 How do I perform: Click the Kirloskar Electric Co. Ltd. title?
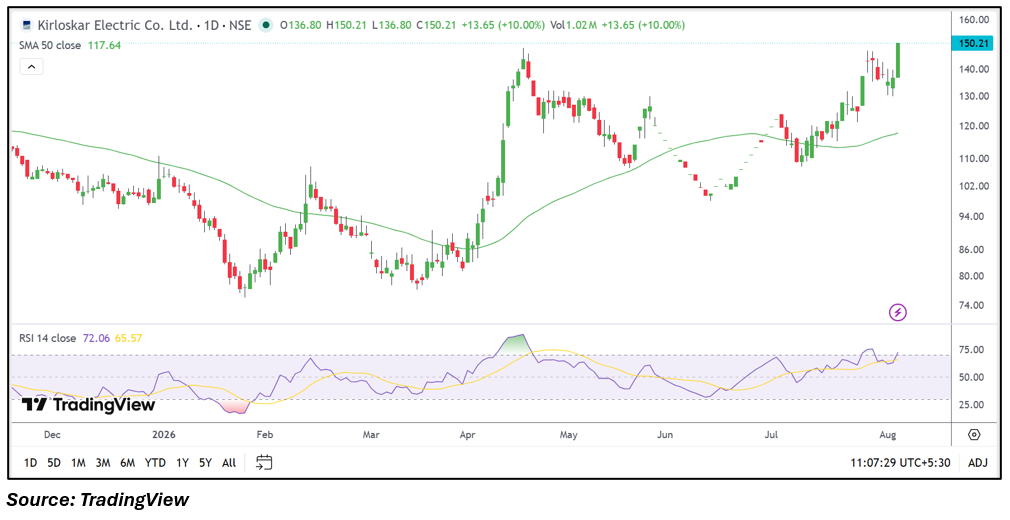[x=115, y=26]
